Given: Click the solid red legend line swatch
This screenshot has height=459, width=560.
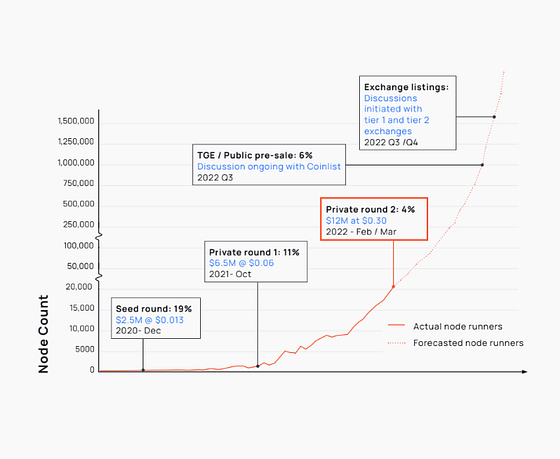Looking at the screenshot, I should point(396,325).
